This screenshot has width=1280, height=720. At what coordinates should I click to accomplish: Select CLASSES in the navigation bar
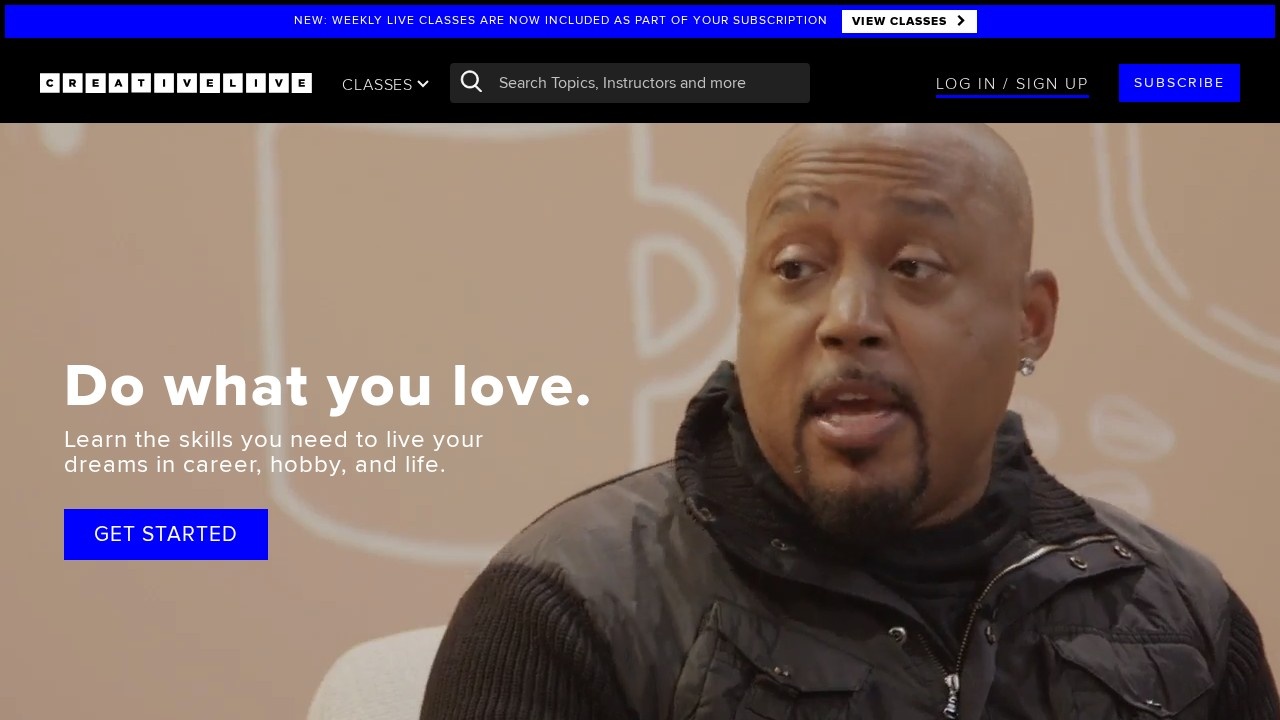(x=377, y=84)
